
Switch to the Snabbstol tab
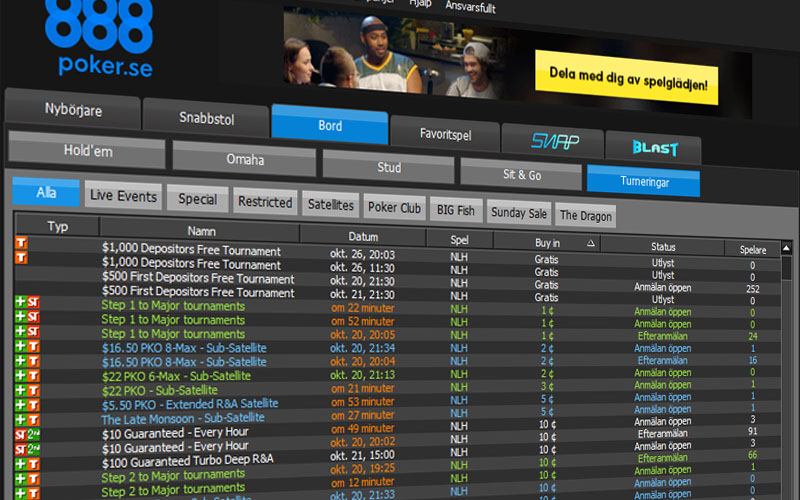206,118
